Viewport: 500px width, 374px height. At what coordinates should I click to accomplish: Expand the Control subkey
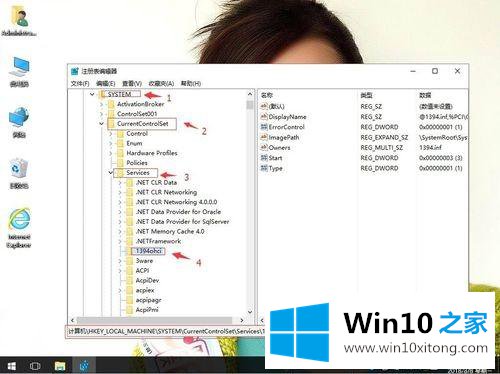111,134
